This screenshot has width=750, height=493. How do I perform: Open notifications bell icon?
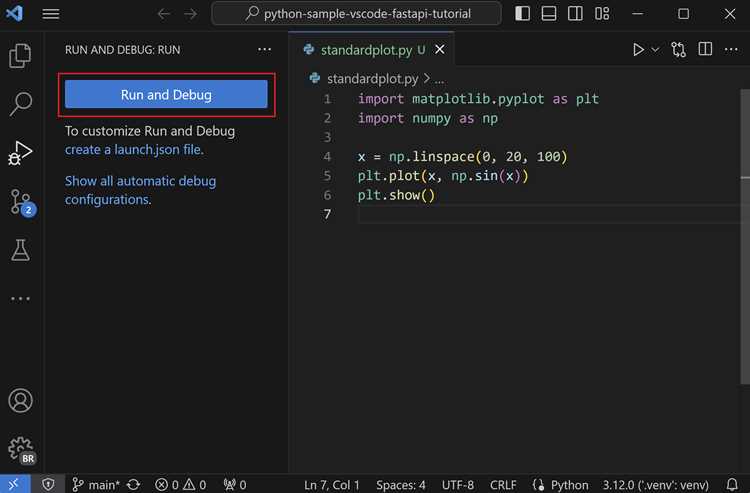(732, 484)
